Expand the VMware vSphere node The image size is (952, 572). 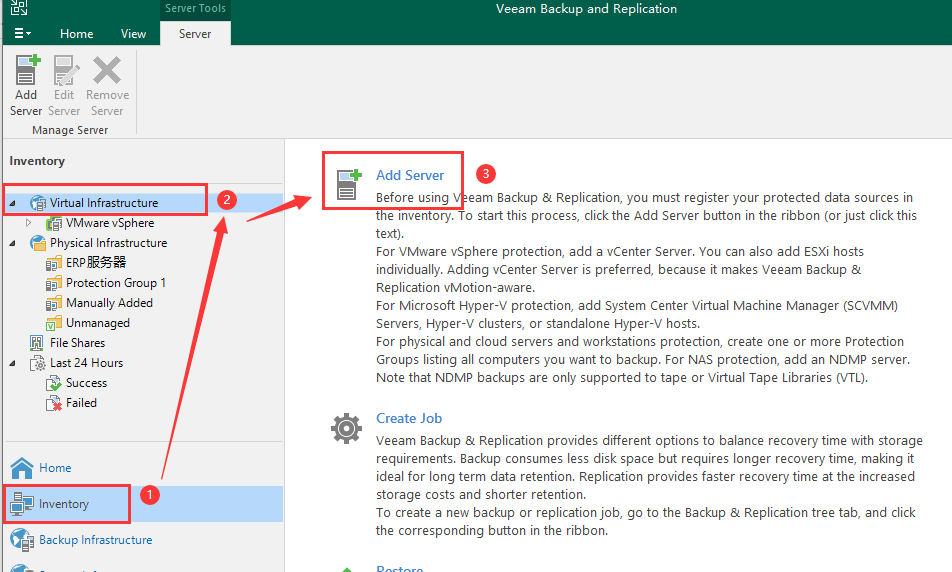pyautogui.click(x=29, y=223)
